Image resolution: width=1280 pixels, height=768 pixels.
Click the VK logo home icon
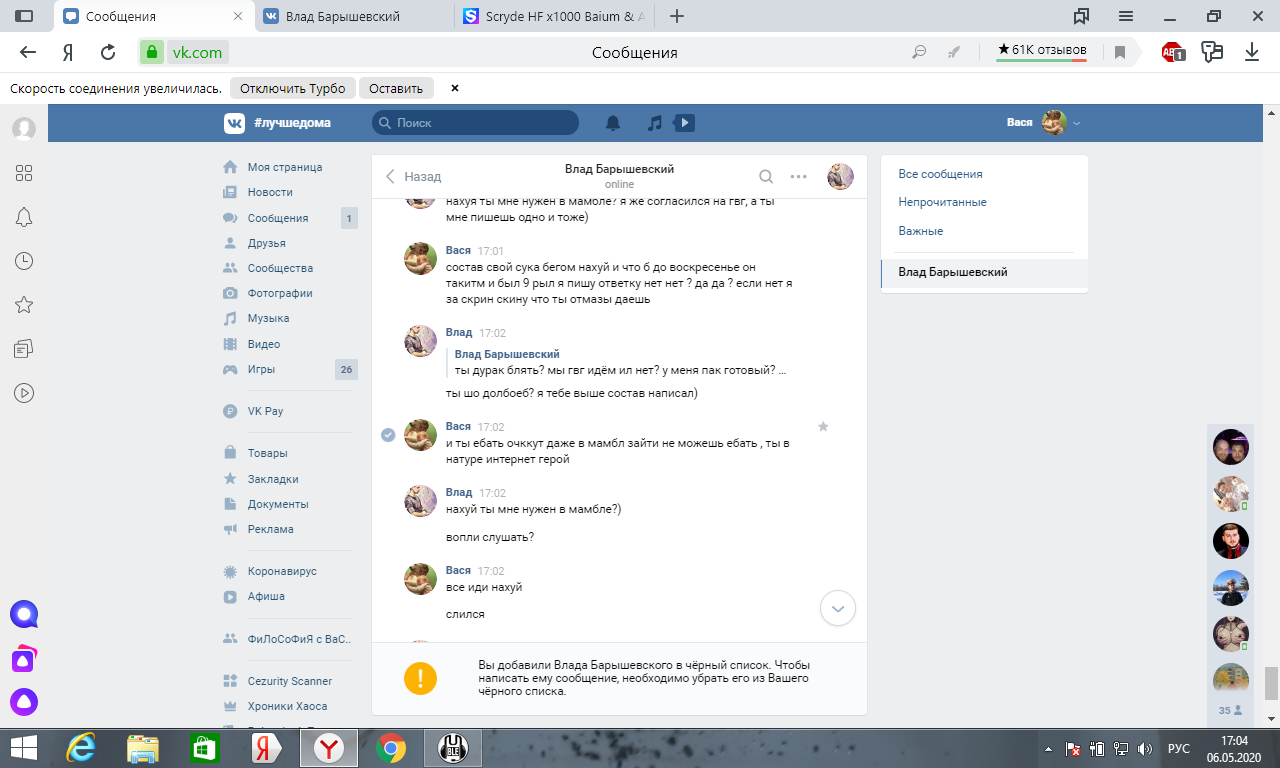coord(234,123)
